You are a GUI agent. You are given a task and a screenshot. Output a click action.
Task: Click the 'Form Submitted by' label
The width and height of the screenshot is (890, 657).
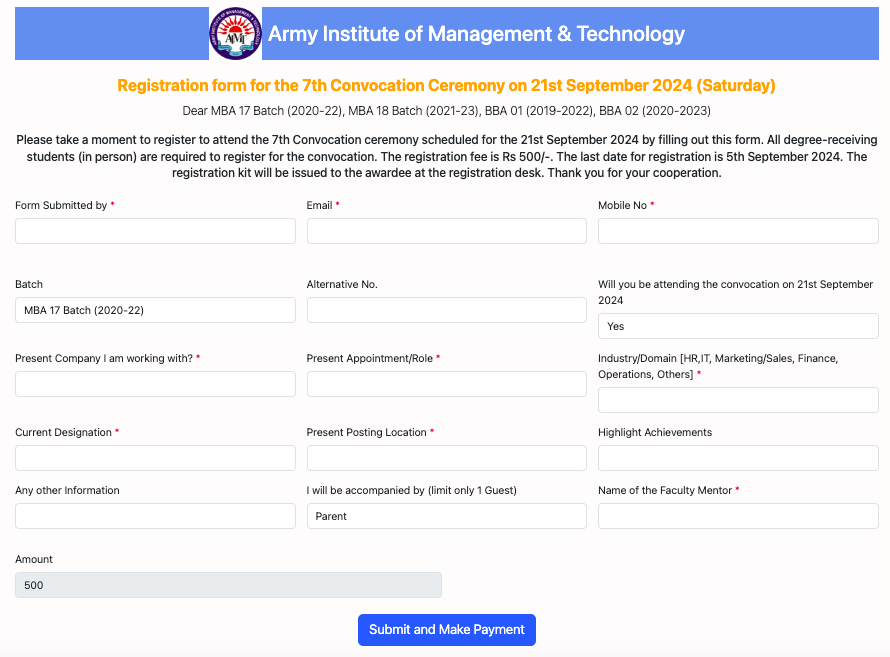61,205
